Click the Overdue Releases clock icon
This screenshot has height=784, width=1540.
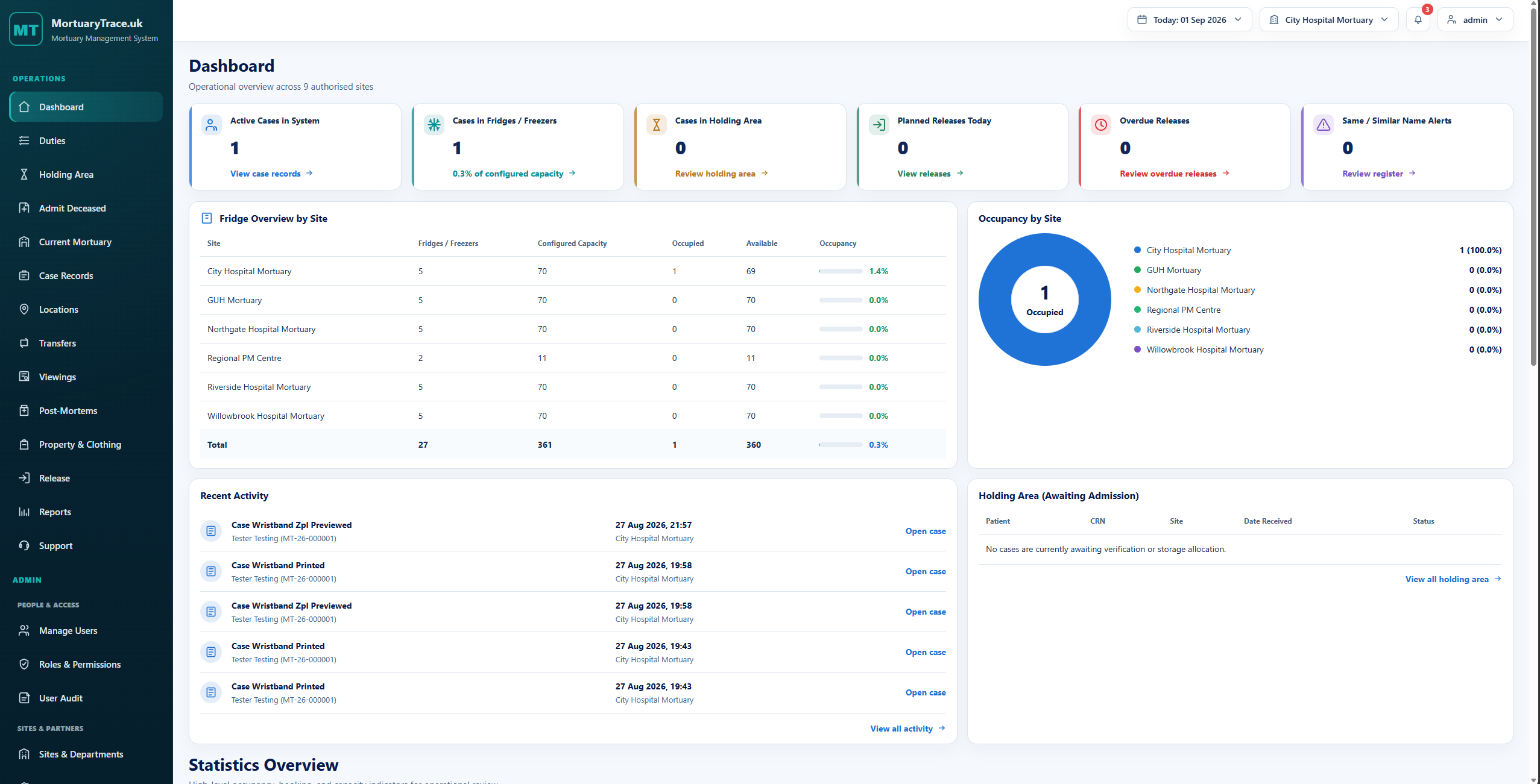tap(1101, 125)
